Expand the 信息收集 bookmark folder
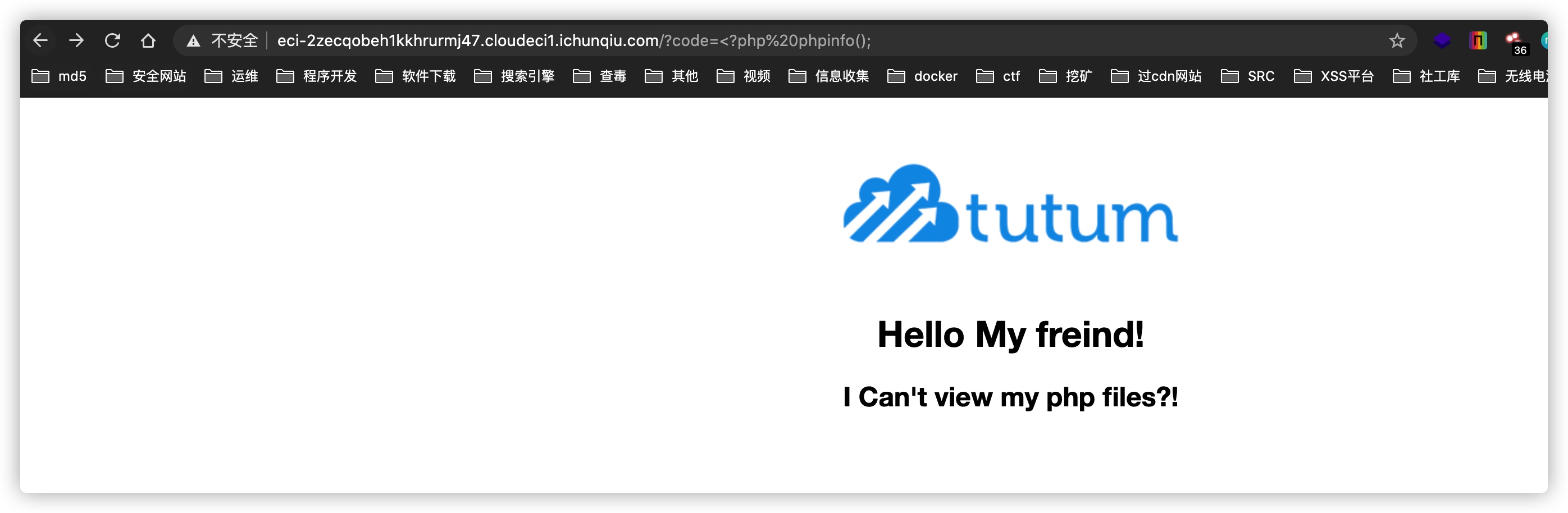 (x=828, y=76)
